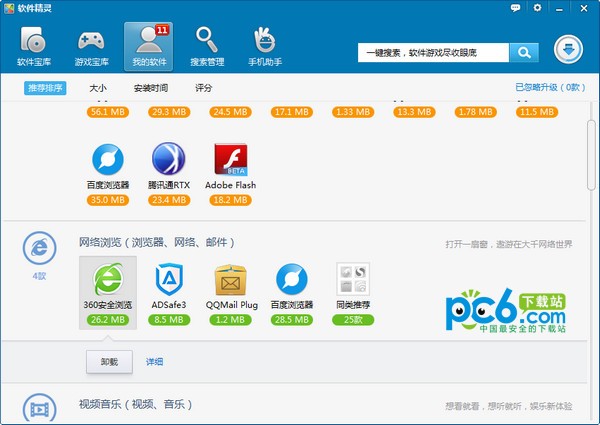Click the 1.2 MB green badge
600x425 pixels.
click(230, 320)
